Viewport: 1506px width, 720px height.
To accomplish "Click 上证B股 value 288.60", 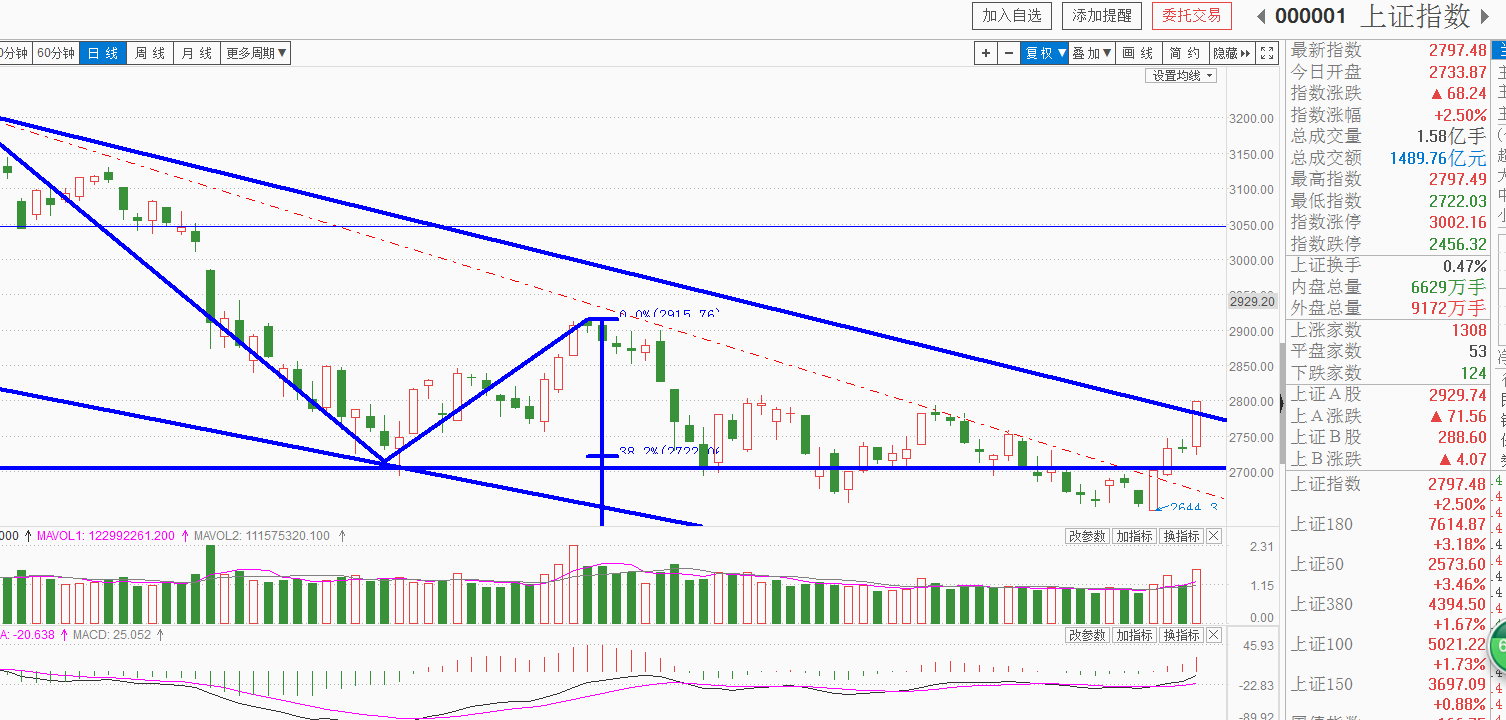I will point(1462,437).
